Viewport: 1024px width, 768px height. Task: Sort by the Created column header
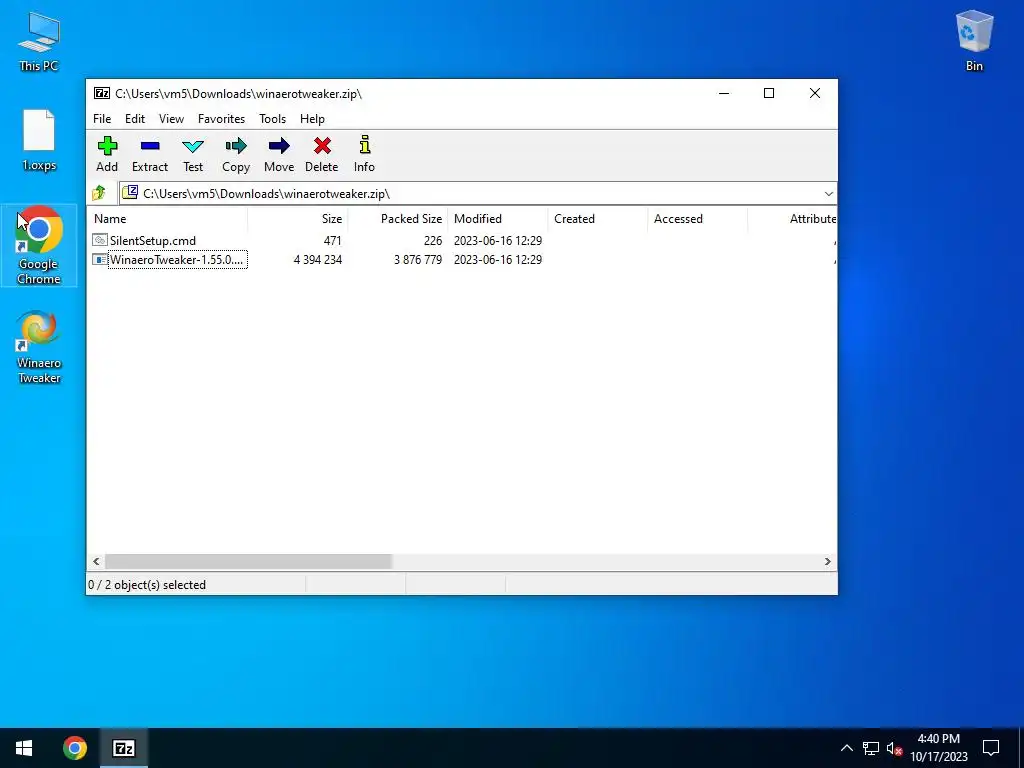(x=598, y=219)
